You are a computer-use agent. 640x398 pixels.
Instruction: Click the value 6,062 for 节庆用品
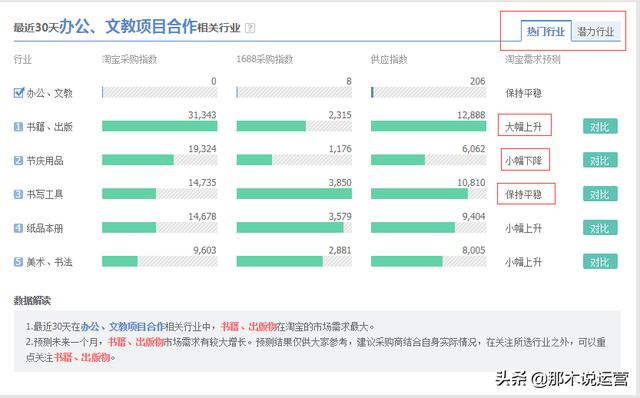pos(474,149)
